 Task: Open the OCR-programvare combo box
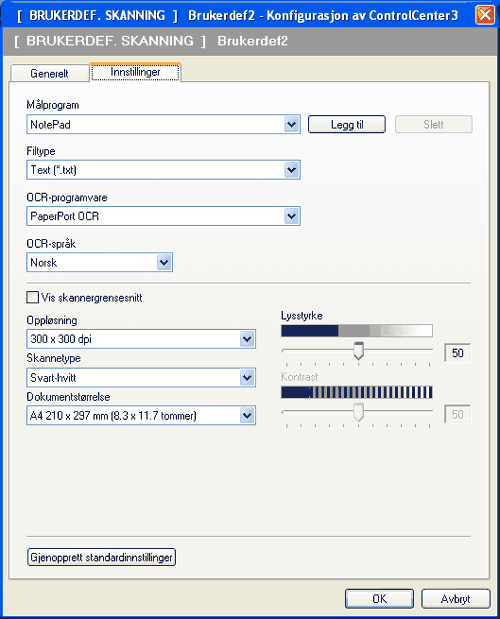tap(163, 216)
